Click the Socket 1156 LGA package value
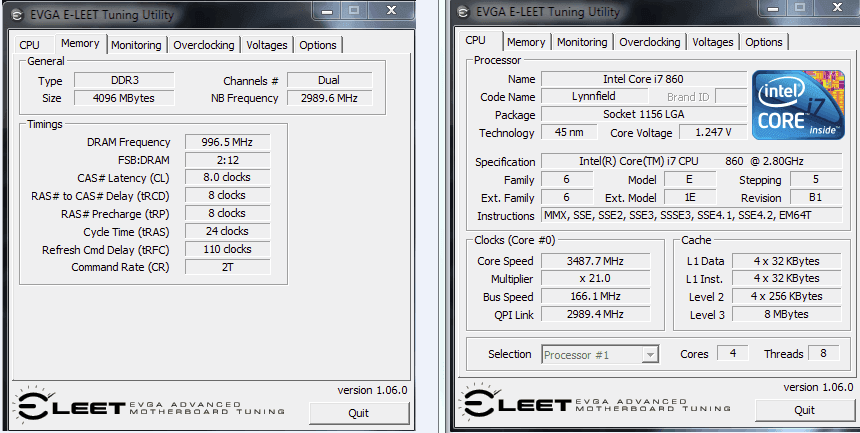Screen dimensions: 860x433 644,114
